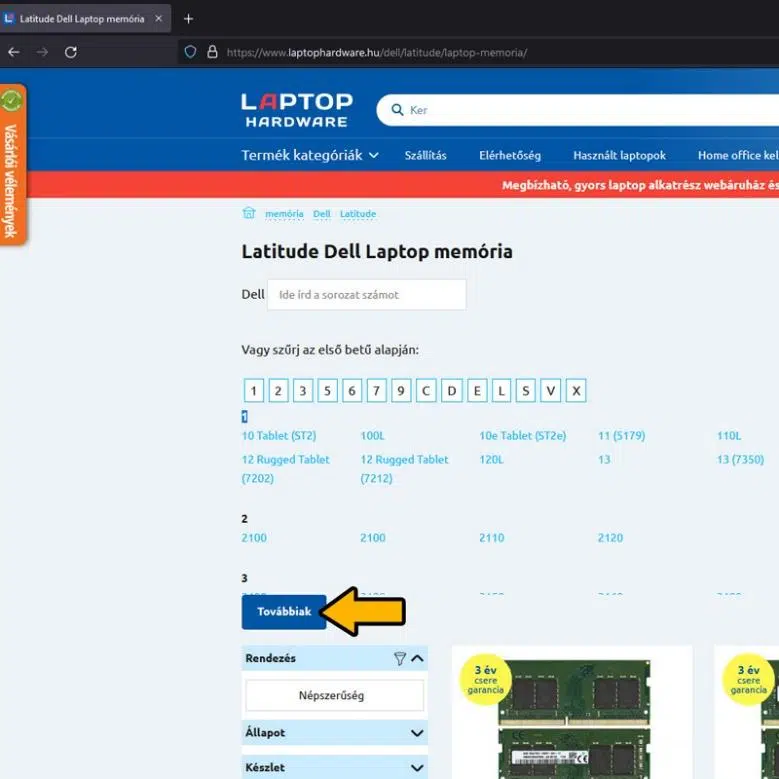The image size is (779, 779).
Task: Open the 13 (7350) model link
Action: [740, 460]
